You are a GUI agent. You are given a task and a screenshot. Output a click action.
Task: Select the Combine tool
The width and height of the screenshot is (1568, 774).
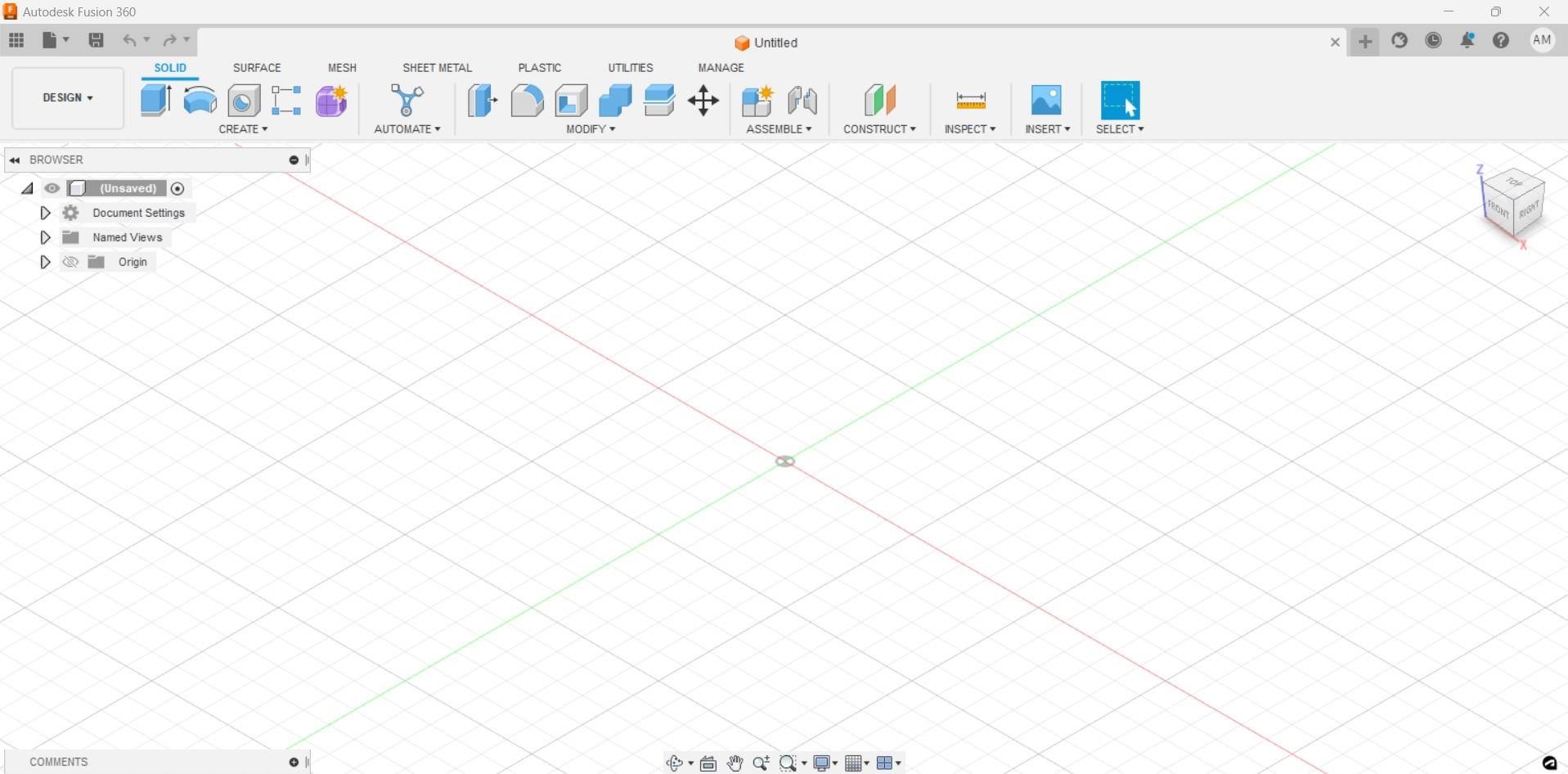[x=615, y=101]
